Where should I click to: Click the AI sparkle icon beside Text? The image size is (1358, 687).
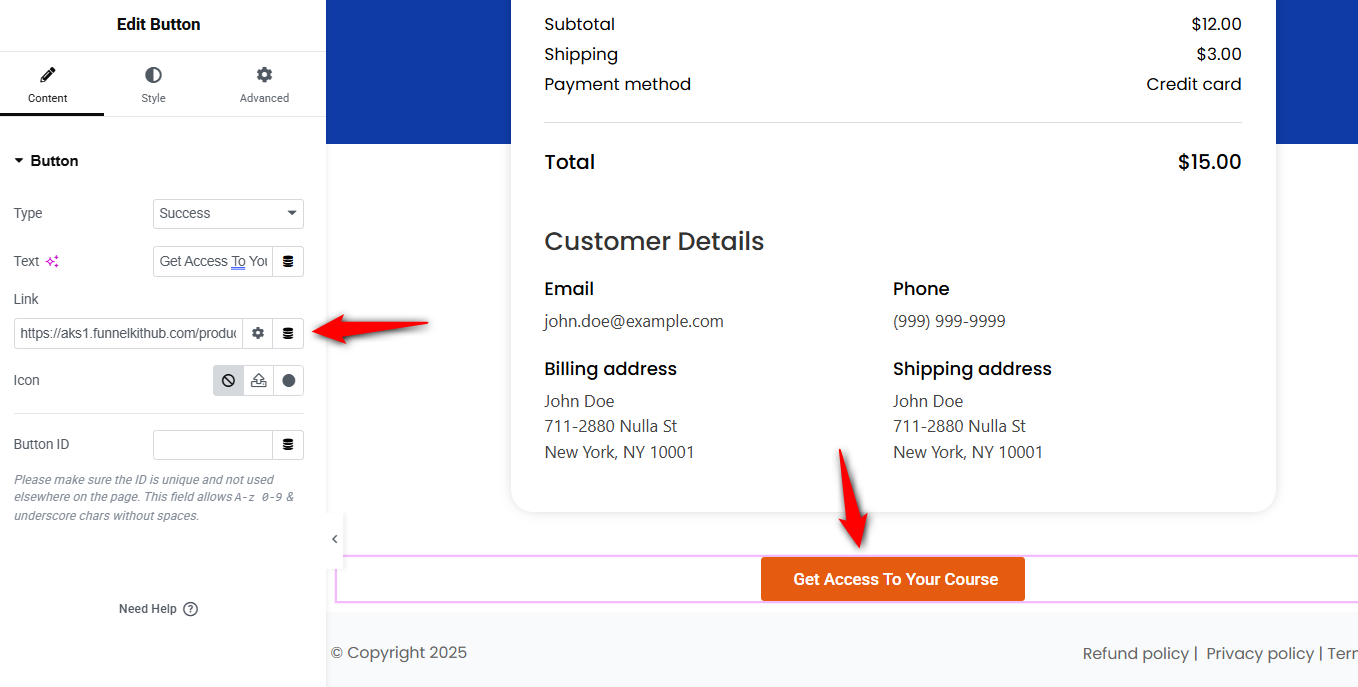52,262
